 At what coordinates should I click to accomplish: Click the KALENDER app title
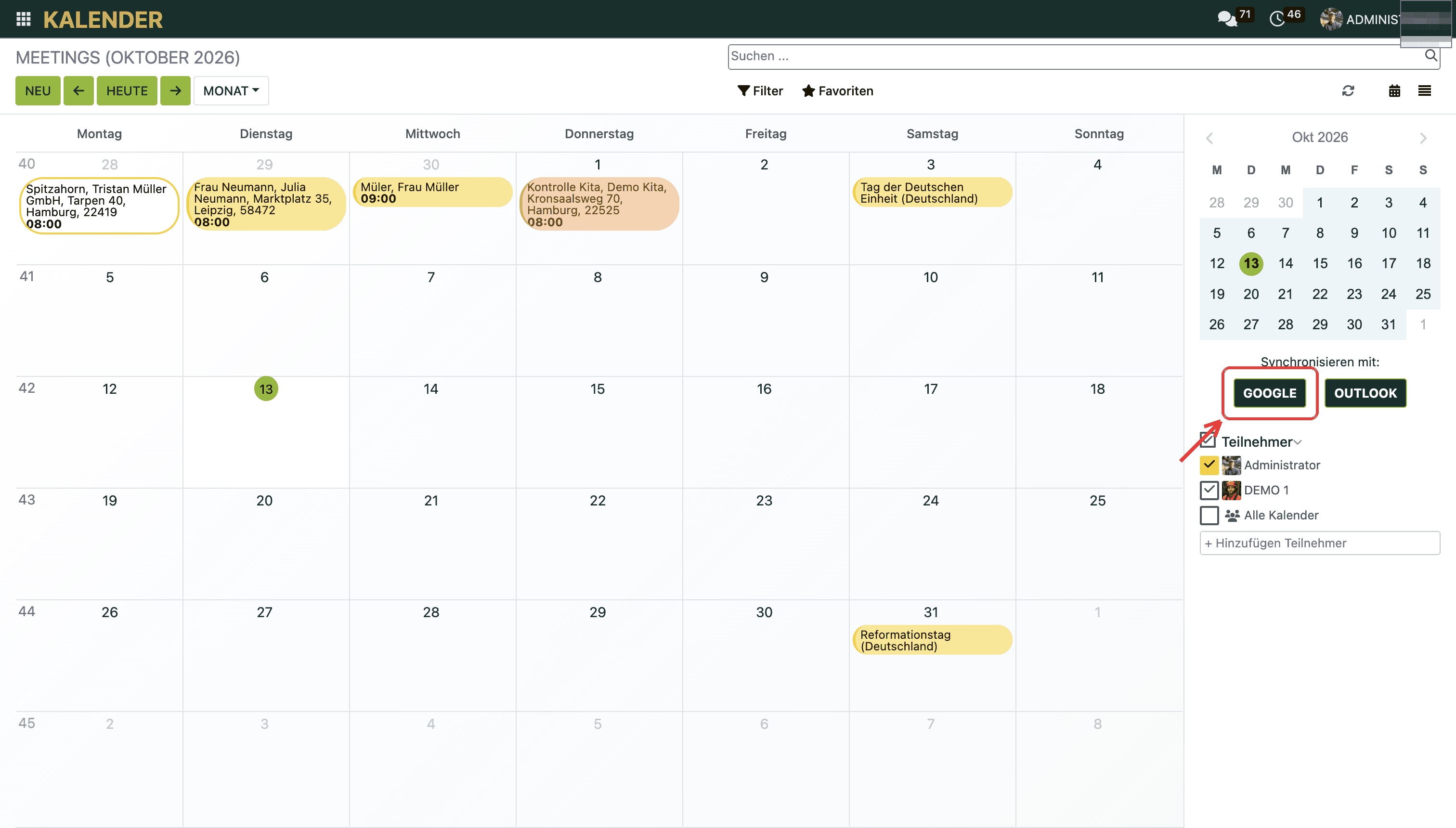[x=103, y=19]
